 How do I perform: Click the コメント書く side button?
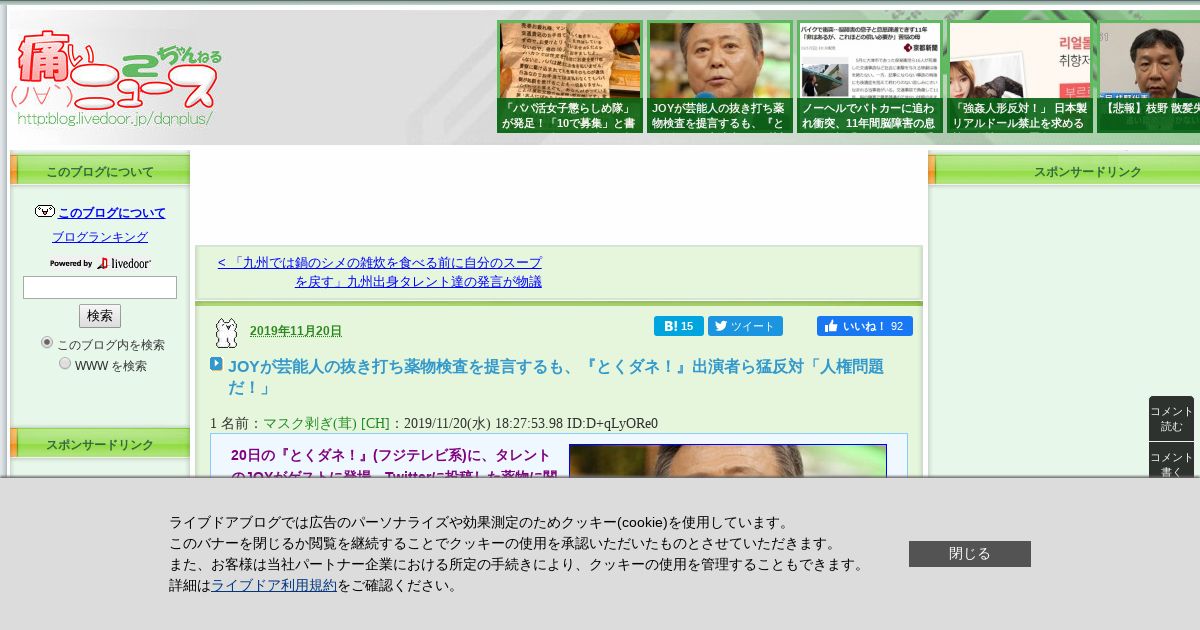click(1171, 461)
